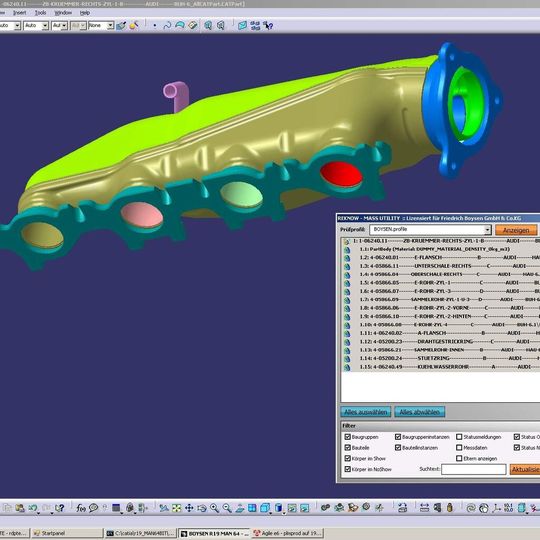Click the Aktualisieren button
The height and width of the screenshot is (540, 540).
coord(525,469)
